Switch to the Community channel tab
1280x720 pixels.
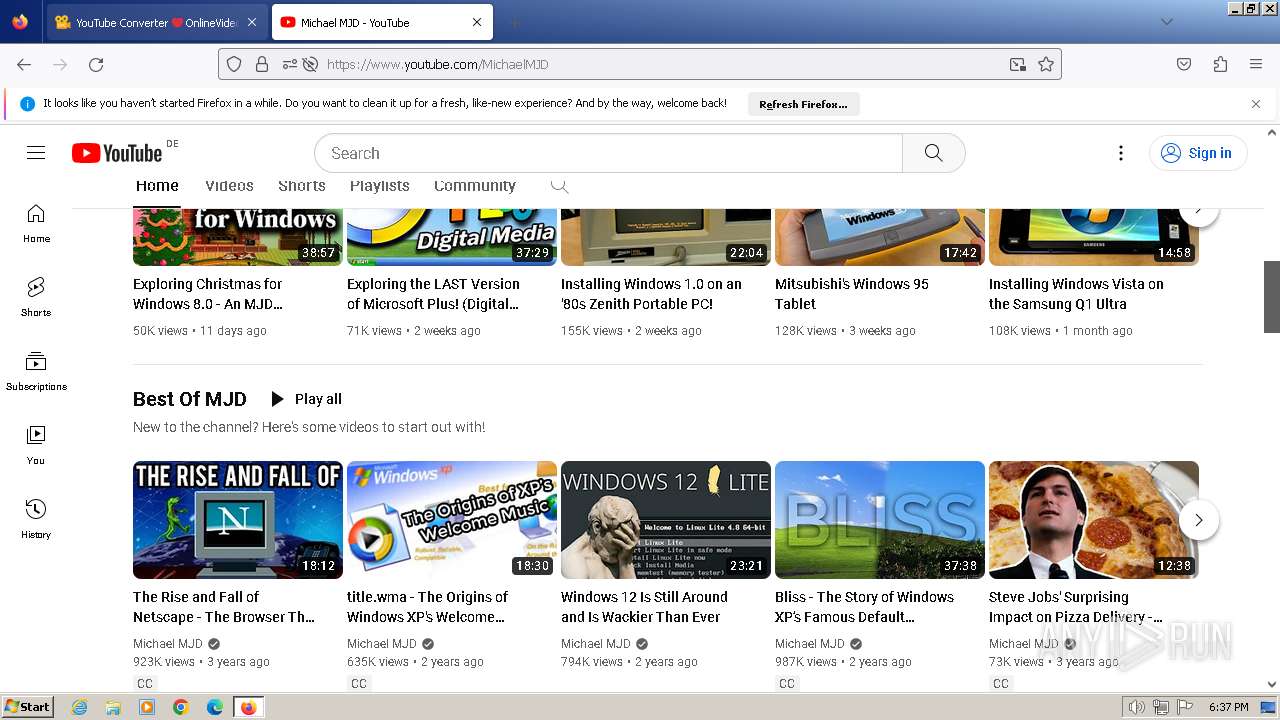pos(475,186)
